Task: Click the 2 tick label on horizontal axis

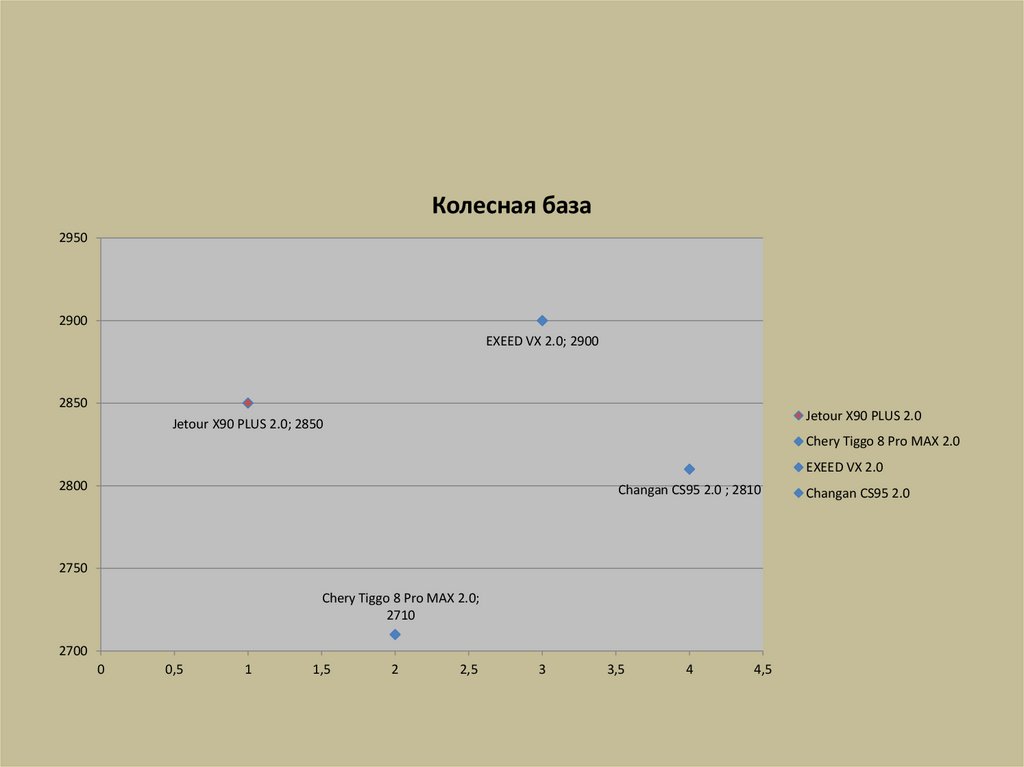Action: pos(395,670)
